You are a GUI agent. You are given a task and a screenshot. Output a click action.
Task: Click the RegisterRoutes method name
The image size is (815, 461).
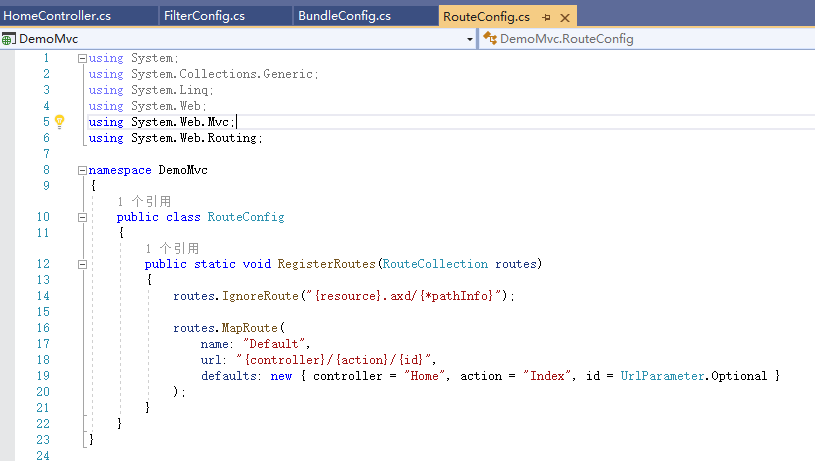click(326, 264)
